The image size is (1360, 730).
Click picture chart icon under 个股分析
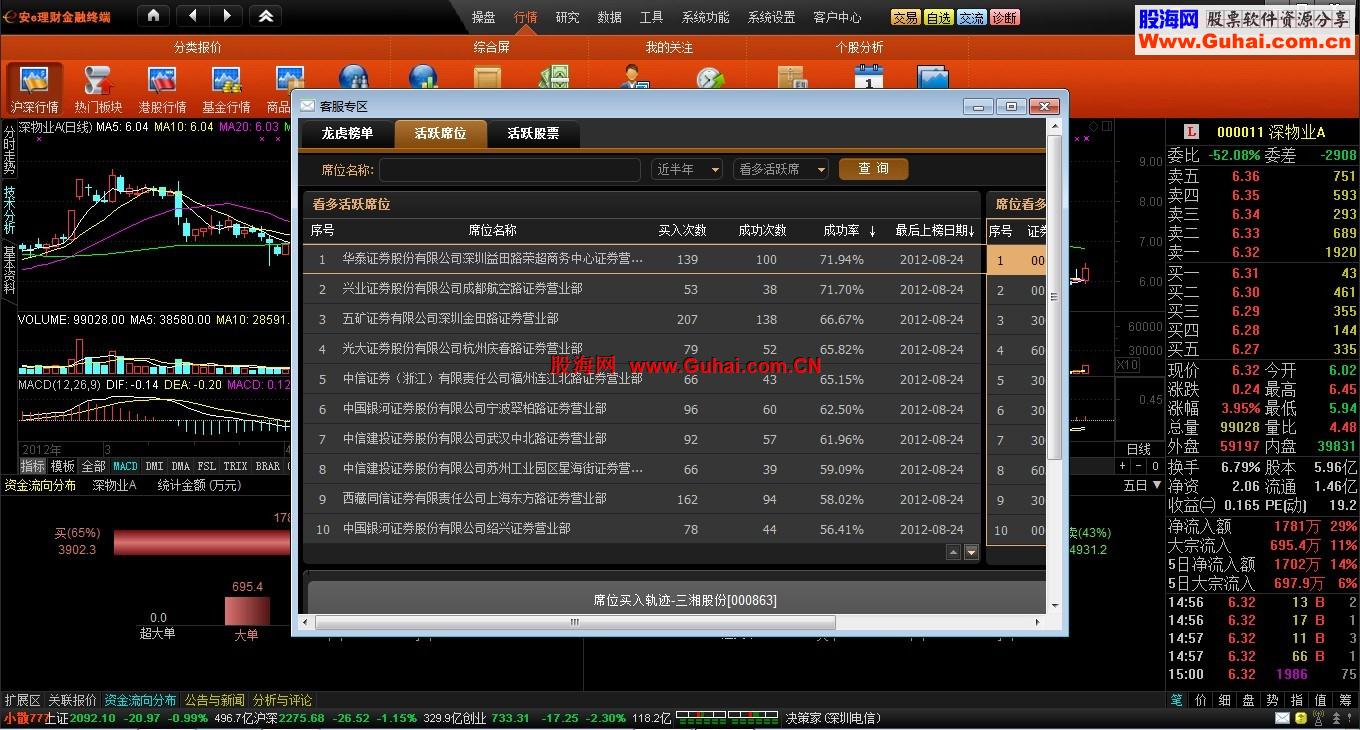pos(932,77)
